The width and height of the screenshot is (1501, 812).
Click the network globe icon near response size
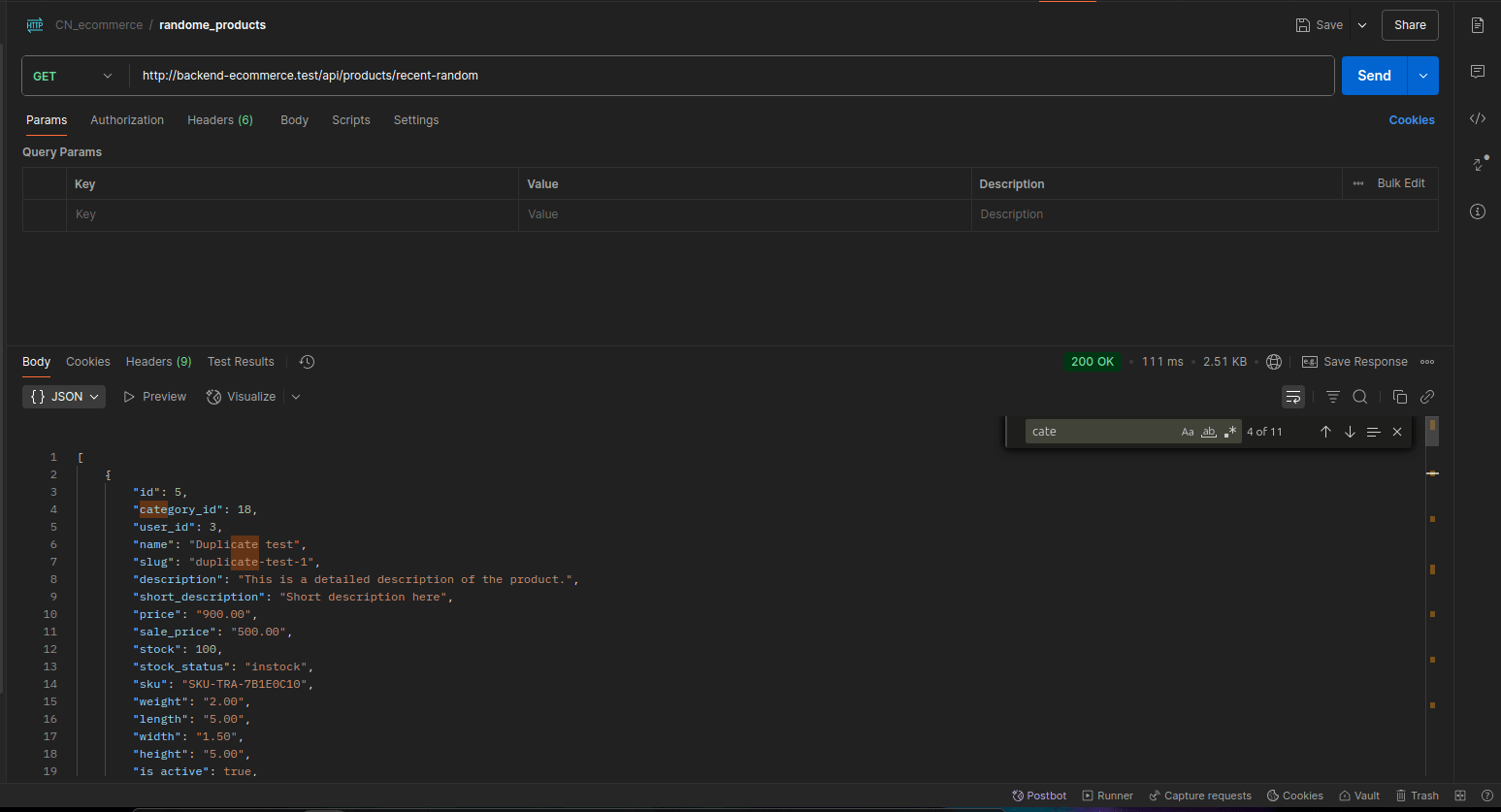(1274, 362)
